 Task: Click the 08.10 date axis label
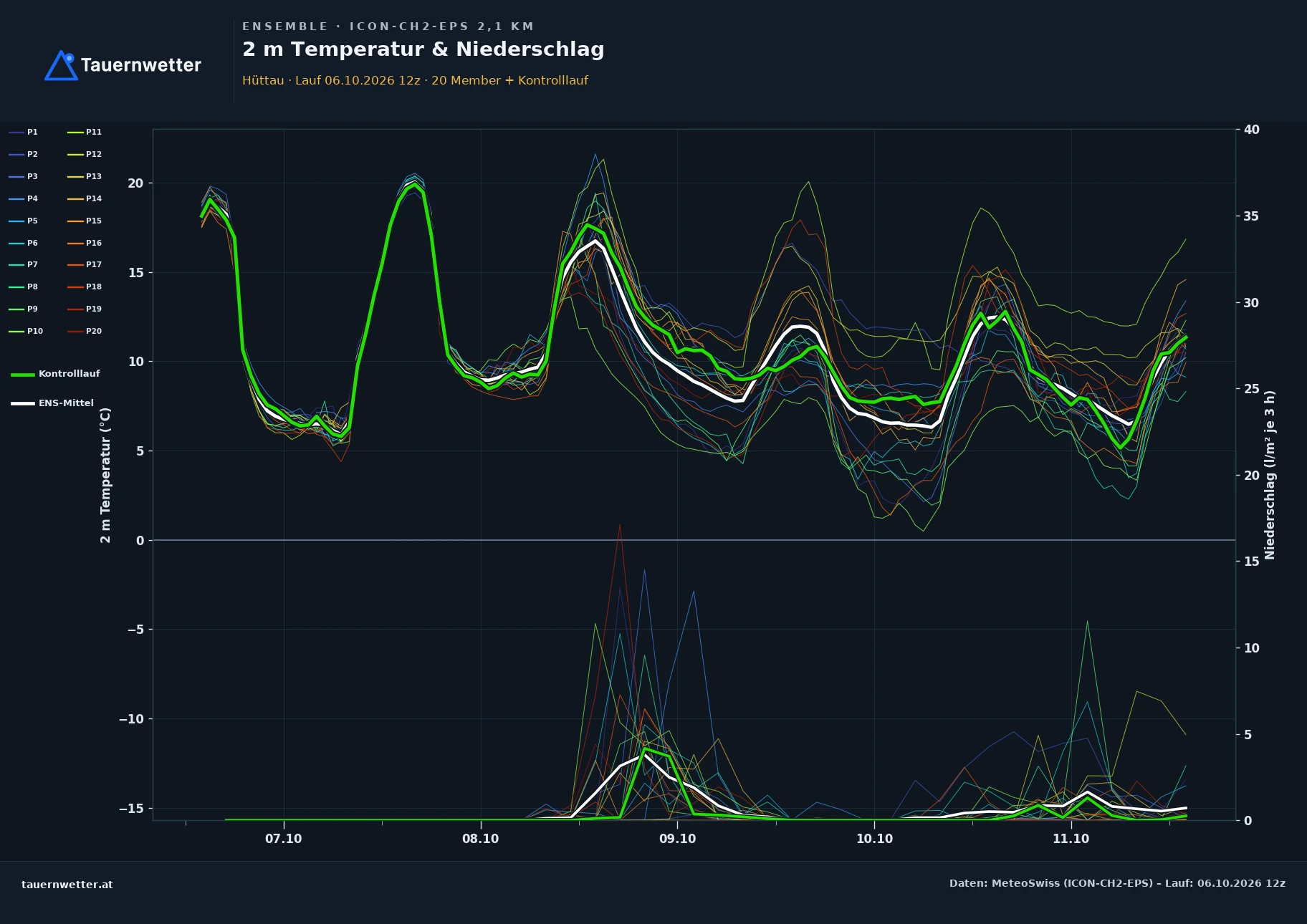[481, 839]
